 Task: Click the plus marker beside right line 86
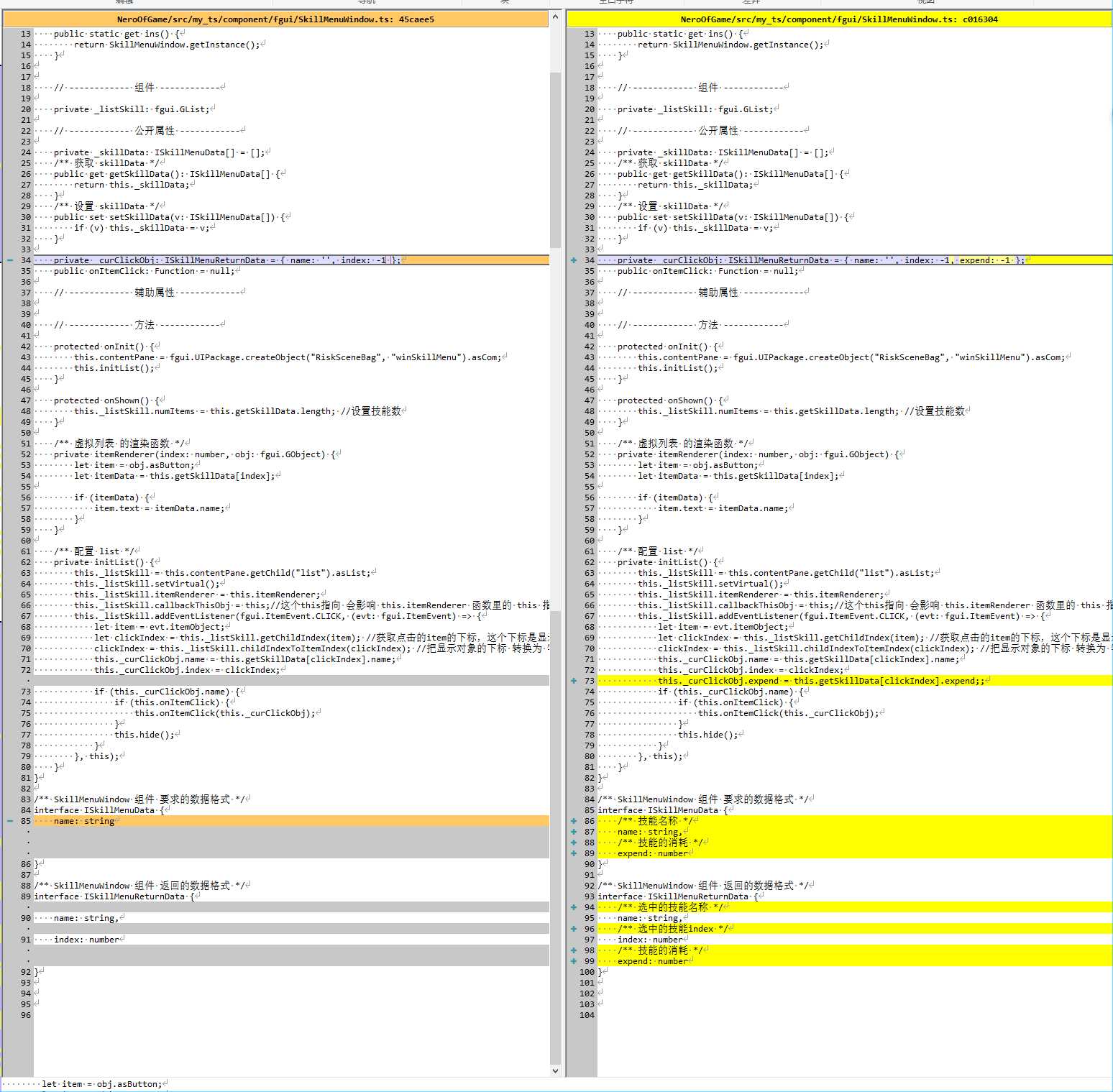click(x=574, y=821)
